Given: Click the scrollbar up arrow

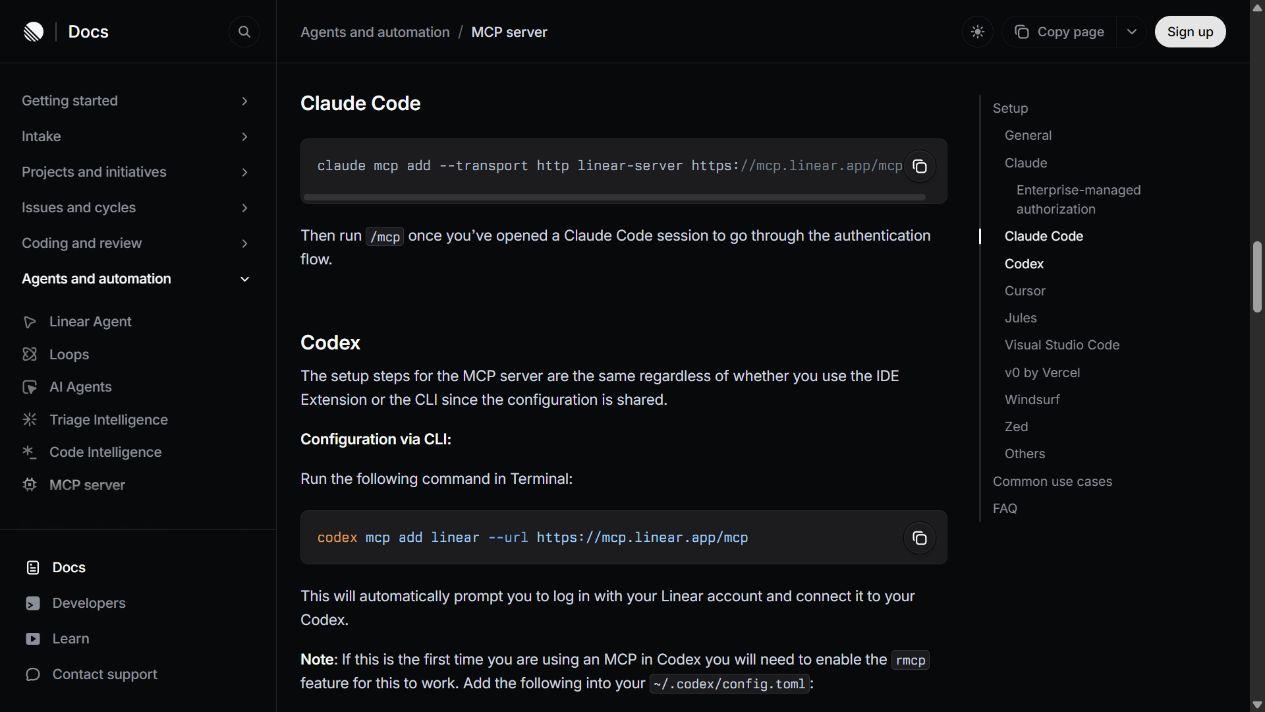Looking at the screenshot, I should (1257, 7).
